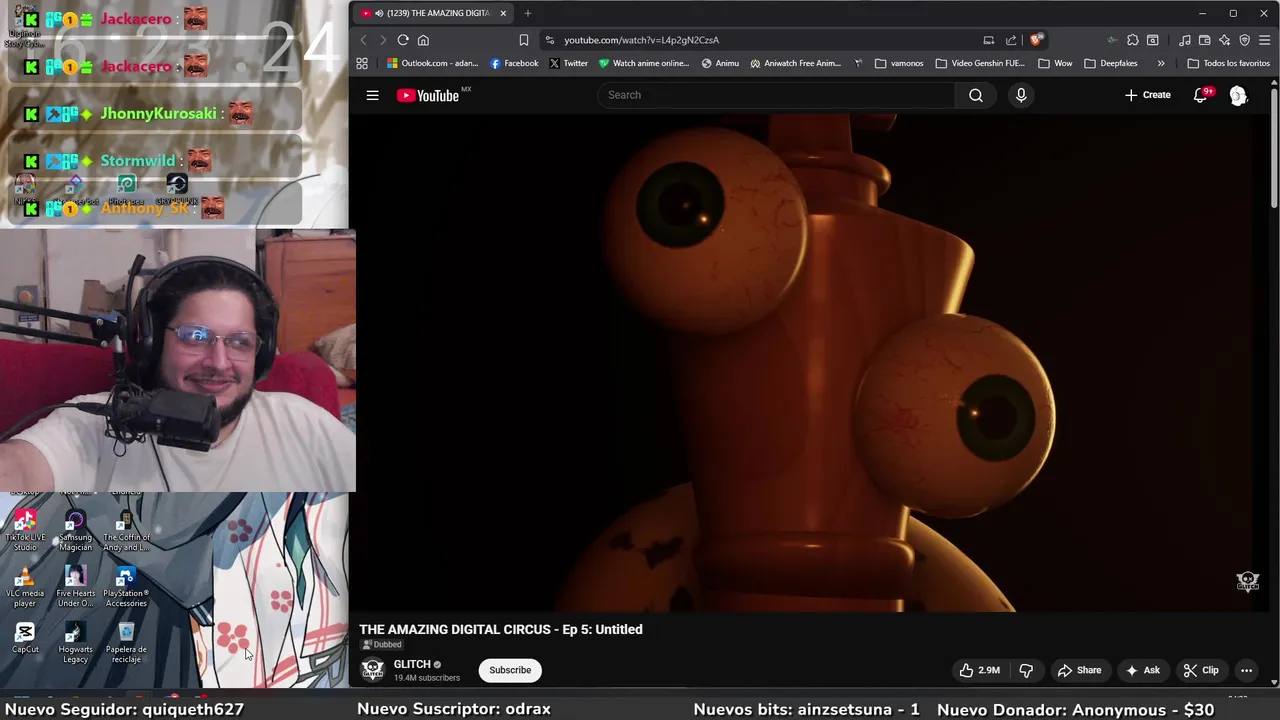This screenshot has height=720, width=1280.
Task: Select VLC media player desktop icon
Action: coord(25,587)
